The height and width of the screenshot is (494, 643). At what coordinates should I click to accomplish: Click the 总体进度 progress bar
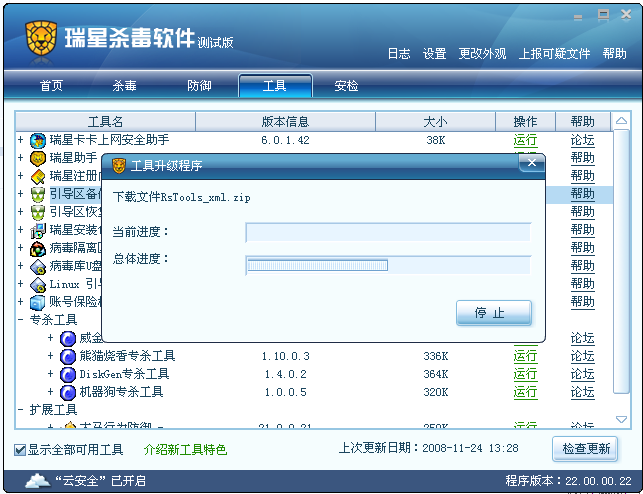click(x=388, y=266)
